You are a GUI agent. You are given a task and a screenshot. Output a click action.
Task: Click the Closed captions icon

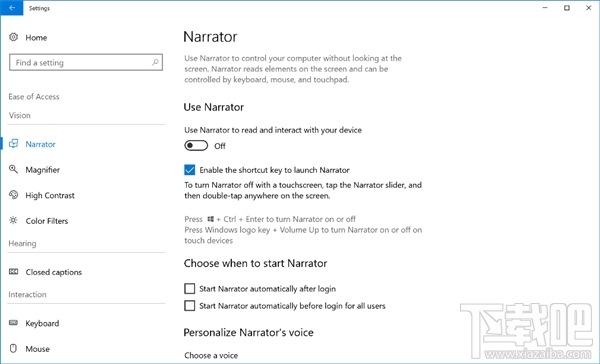coord(13,272)
